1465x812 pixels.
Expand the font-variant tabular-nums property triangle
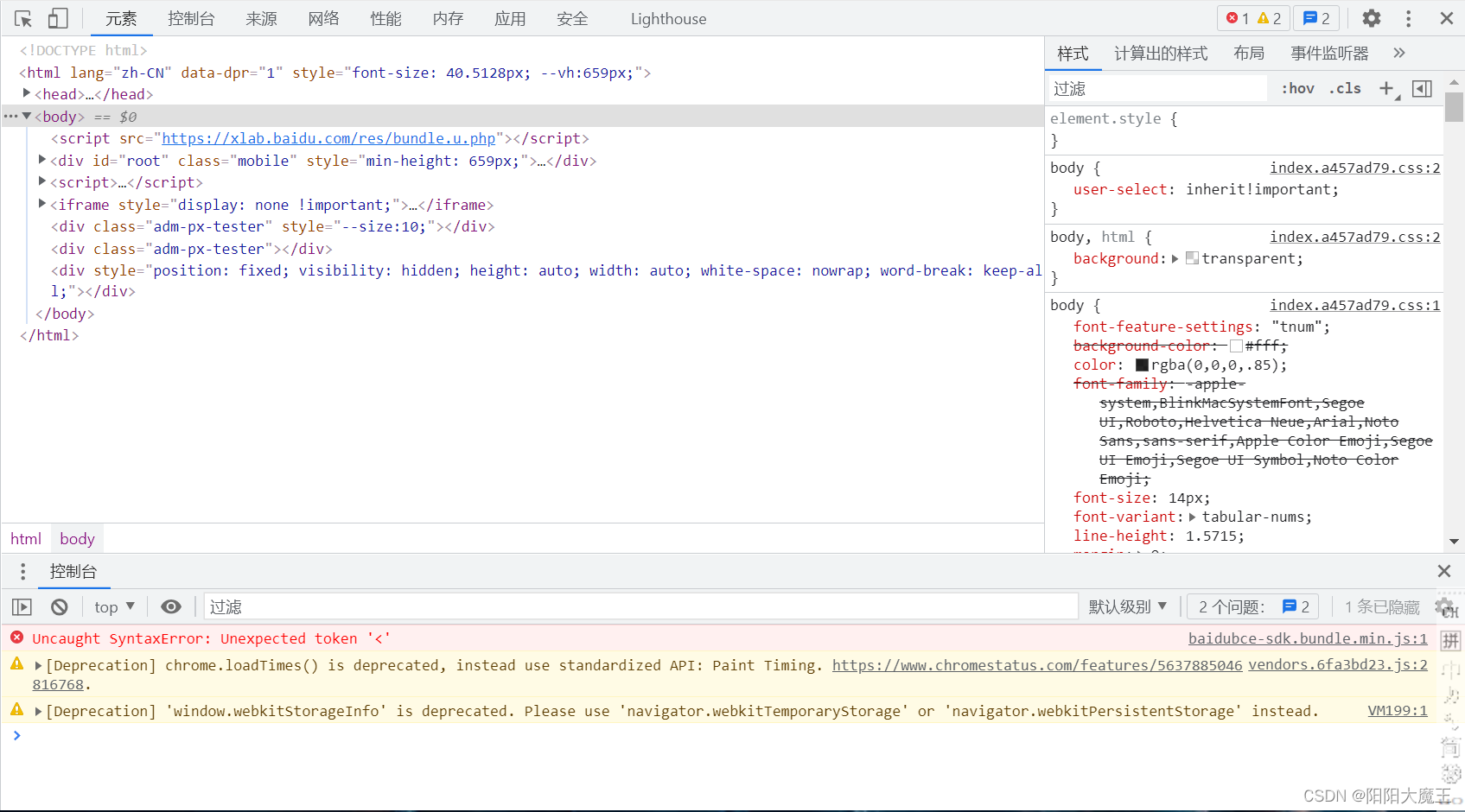coord(1193,517)
